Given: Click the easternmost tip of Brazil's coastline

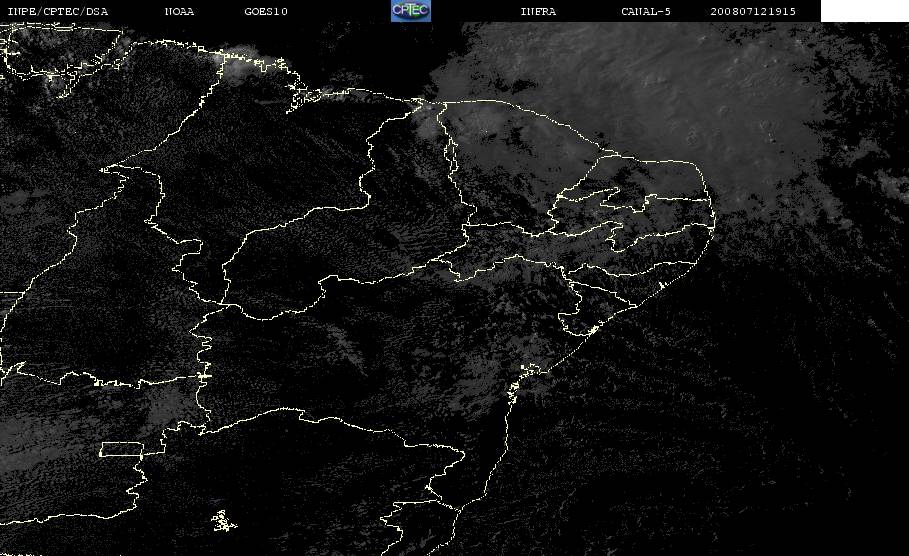Looking at the screenshot, I should point(713,220).
